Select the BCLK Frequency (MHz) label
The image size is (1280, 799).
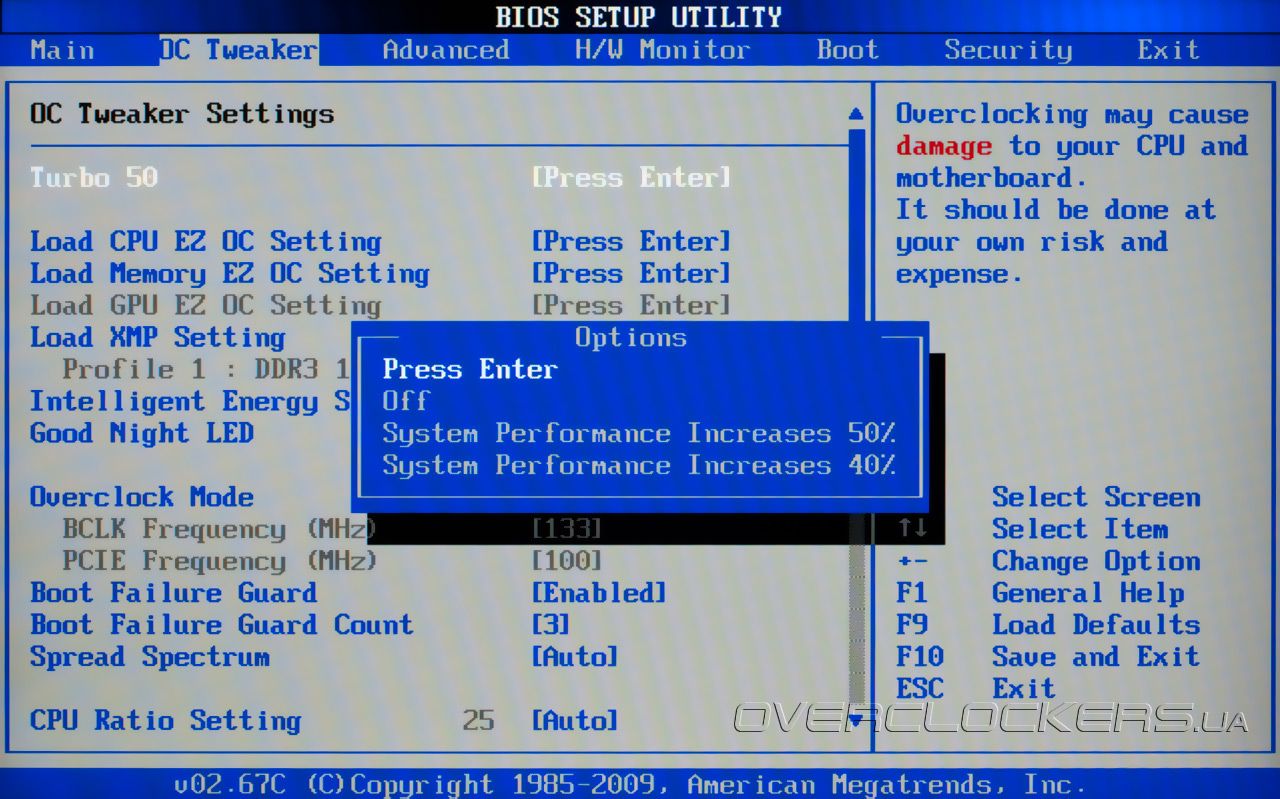219,529
